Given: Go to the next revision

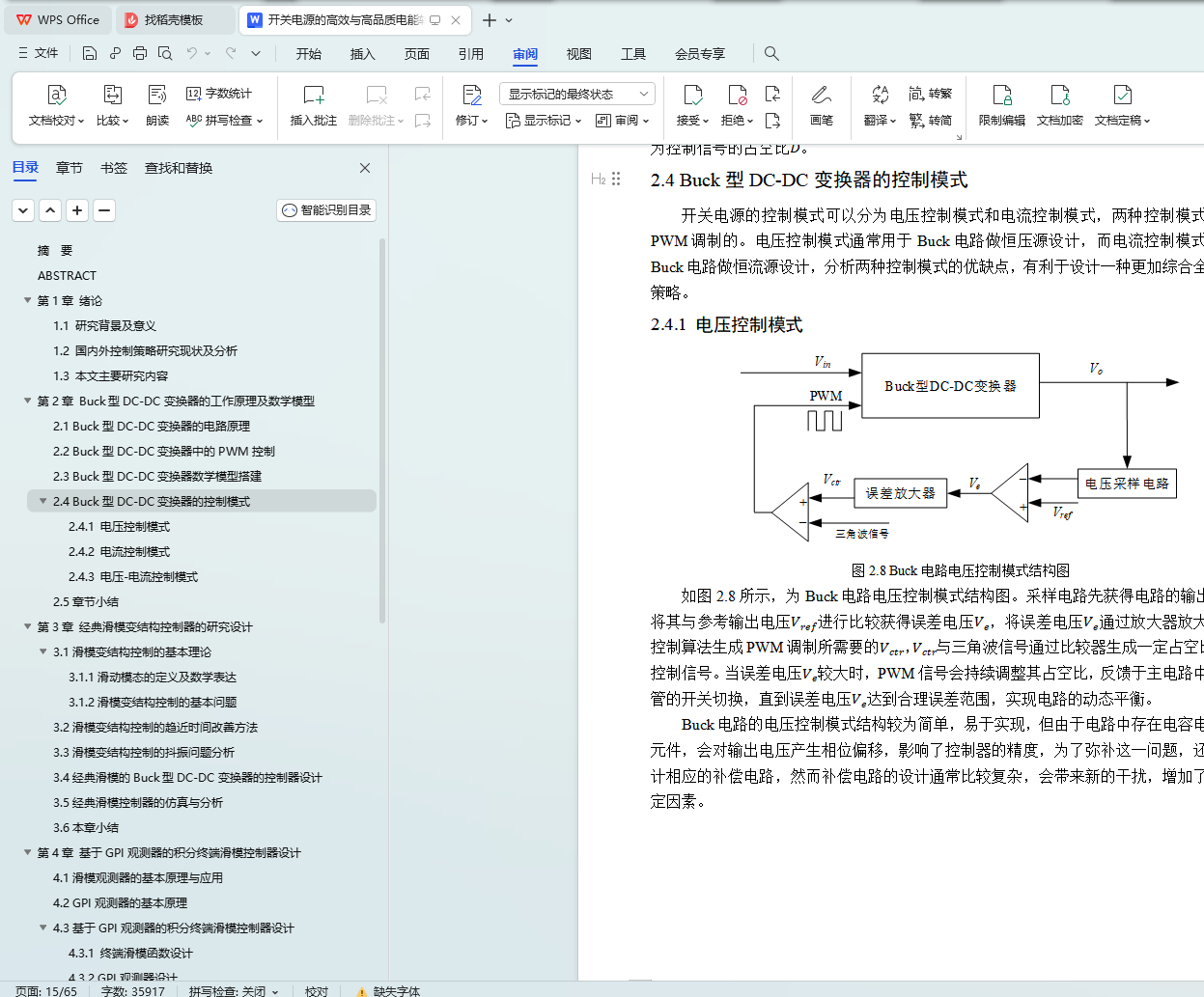Looking at the screenshot, I should pyautogui.click(x=772, y=121).
